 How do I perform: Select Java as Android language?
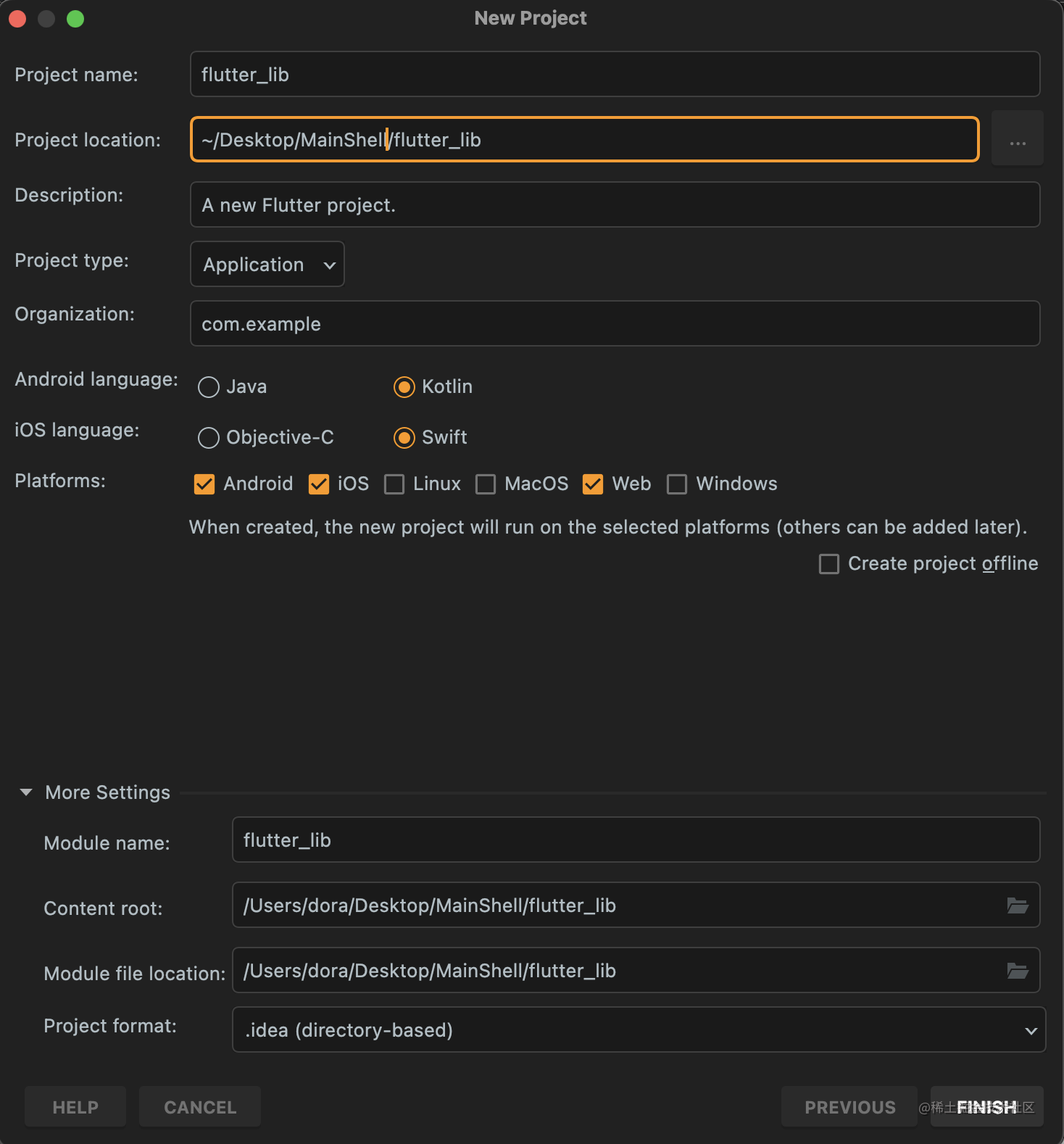pyautogui.click(x=209, y=387)
